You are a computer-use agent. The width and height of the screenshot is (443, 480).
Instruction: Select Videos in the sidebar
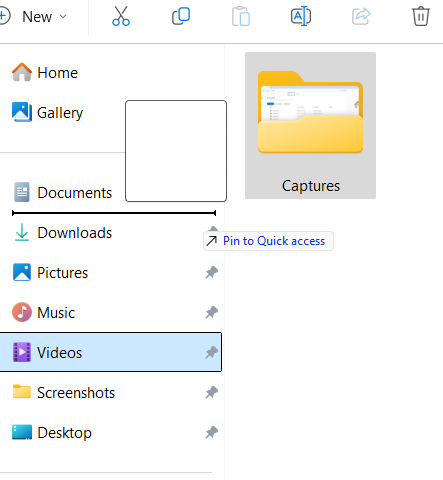point(110,352)
